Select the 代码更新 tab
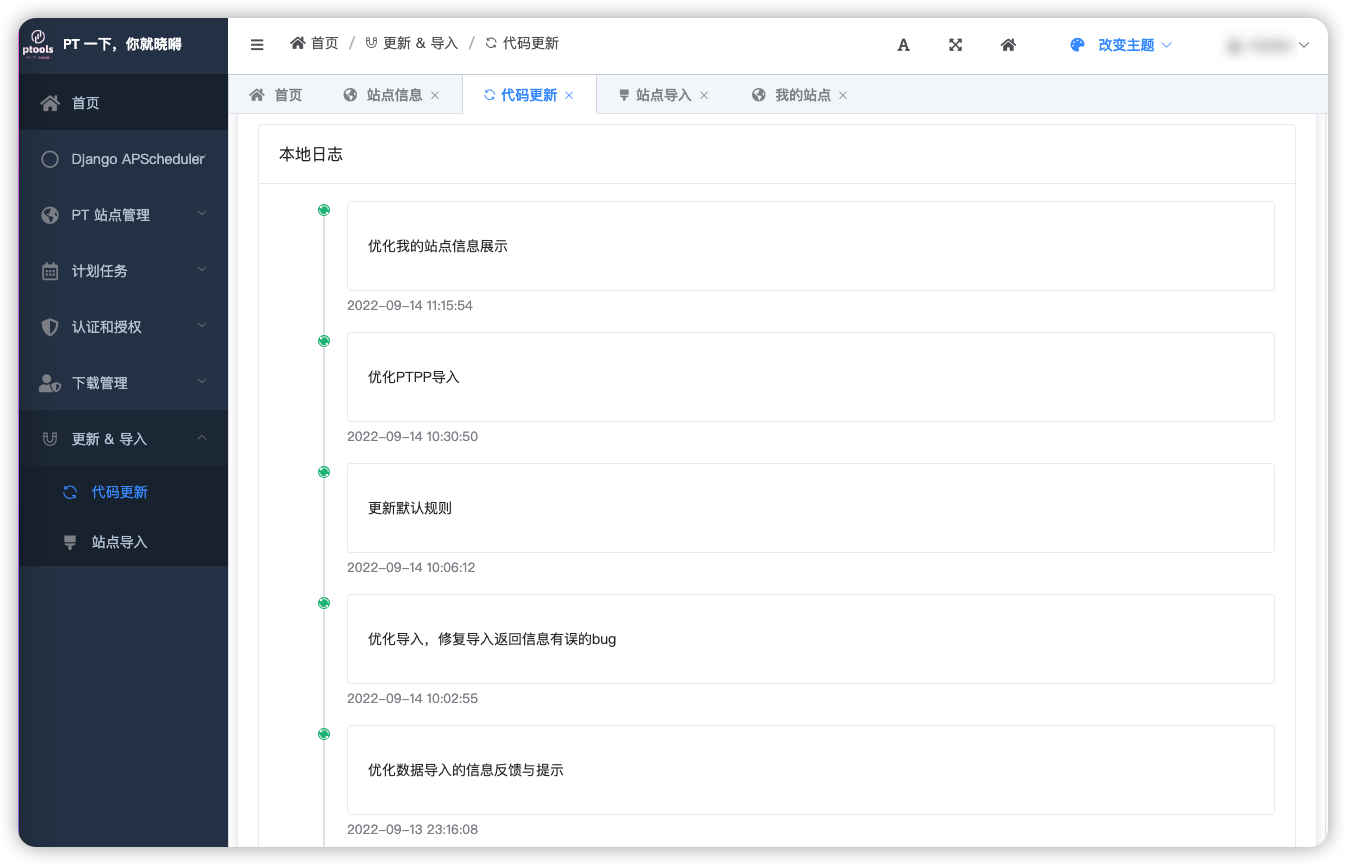The image size is (1346, 865). coord(528,95)
